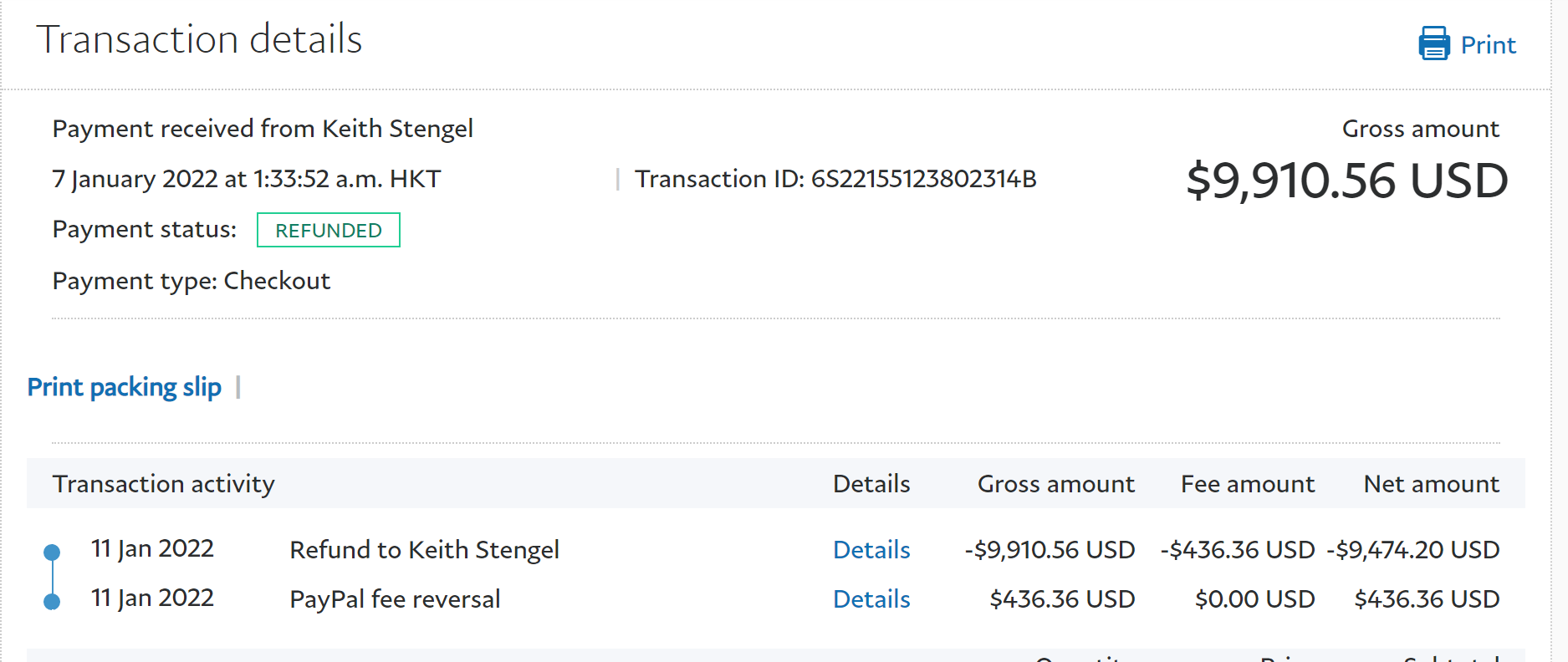The width and height of the screenshot is (1568, 662).
Task: Click the Net amount column header
Action: point(1431,484)
